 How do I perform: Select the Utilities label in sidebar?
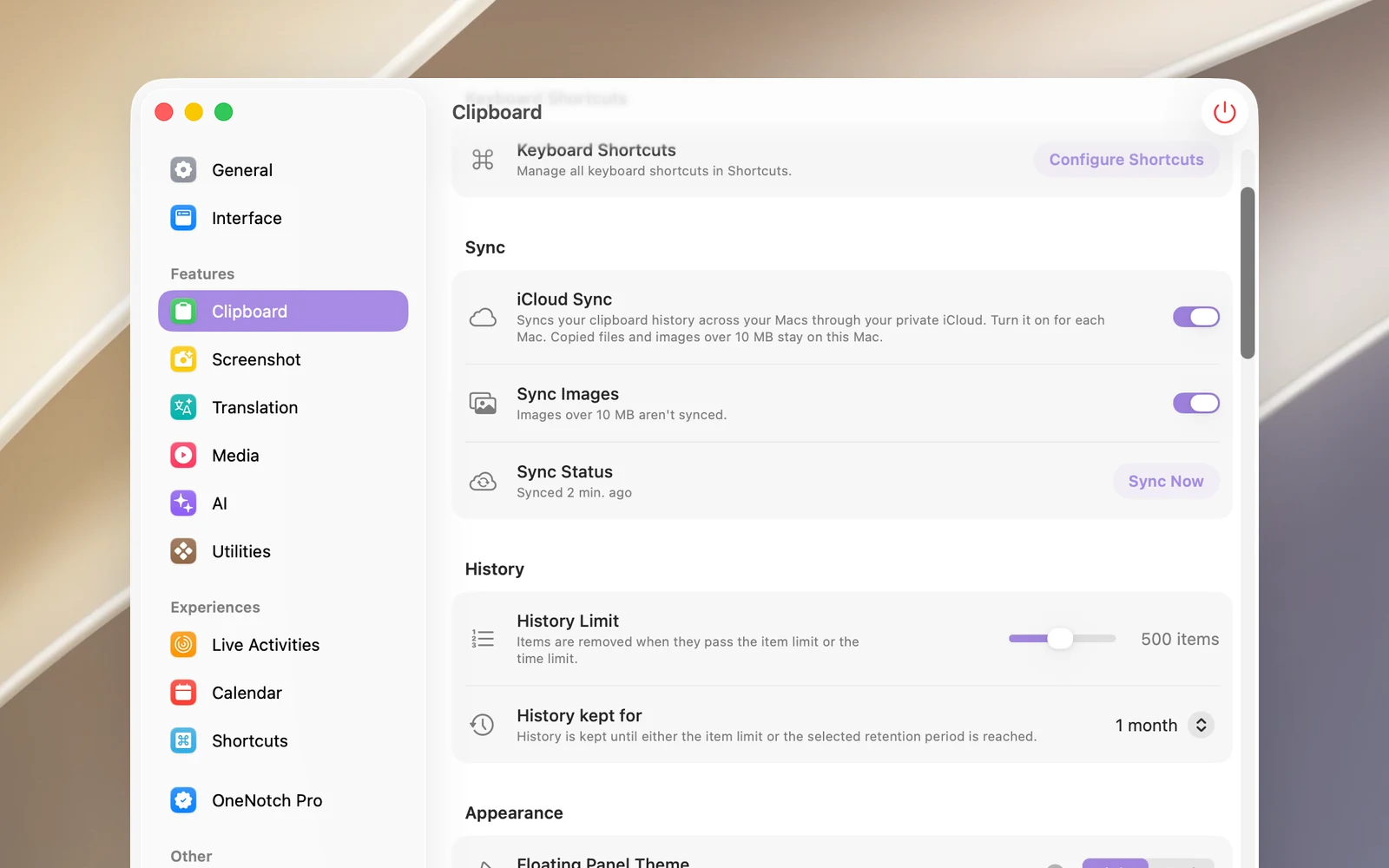[x=241, y=551]
